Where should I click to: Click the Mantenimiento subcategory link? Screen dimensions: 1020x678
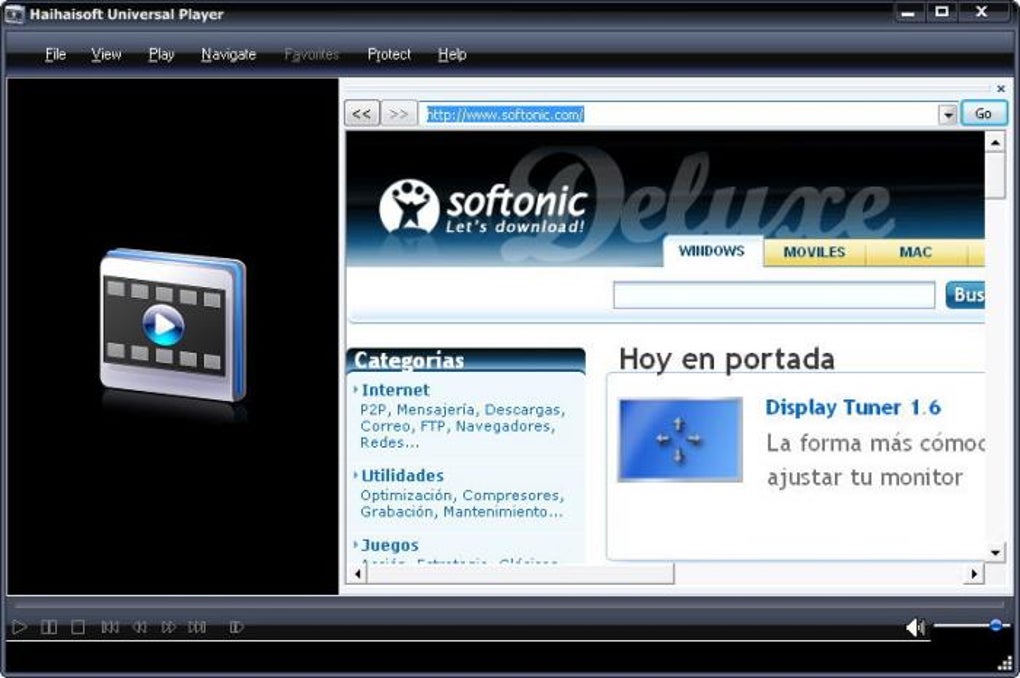[503, 512]
